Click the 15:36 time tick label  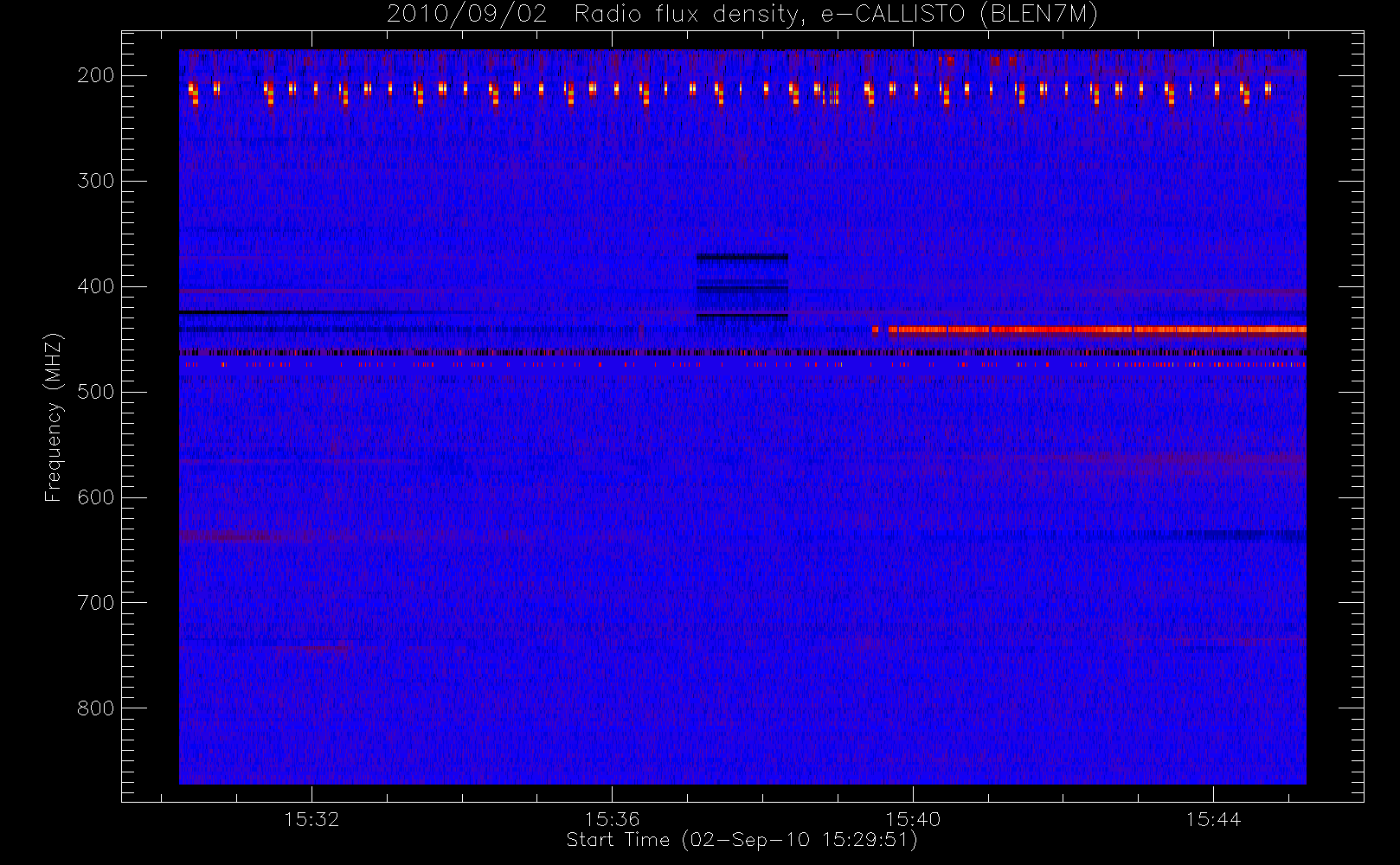click(x=612, y=819)
